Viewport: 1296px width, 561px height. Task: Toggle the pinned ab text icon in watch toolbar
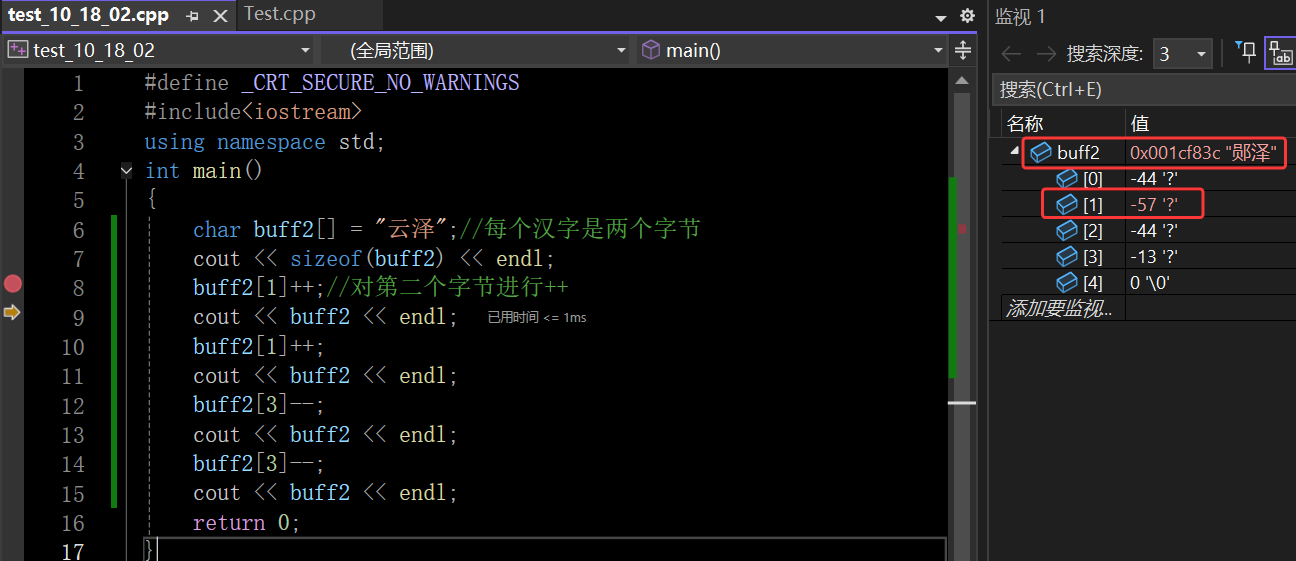pos(1280,53)
